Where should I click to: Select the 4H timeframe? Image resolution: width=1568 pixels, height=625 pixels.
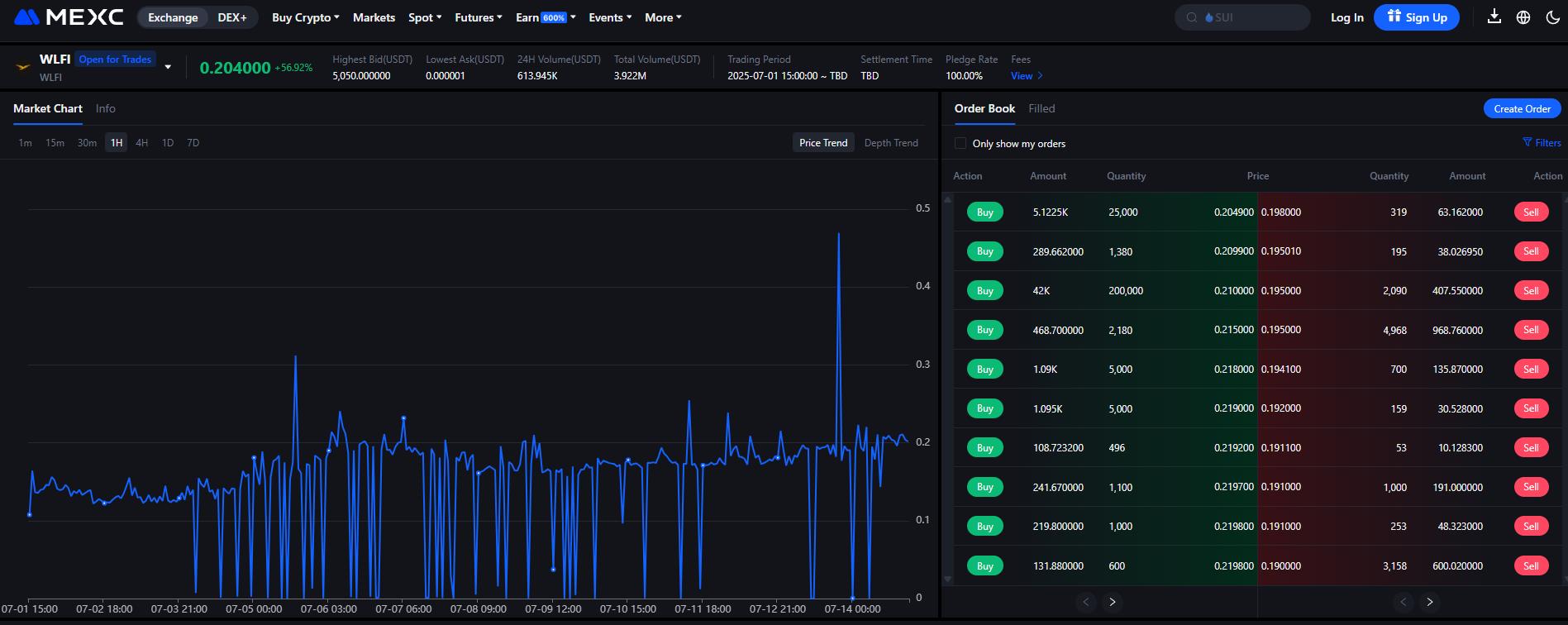142,143
